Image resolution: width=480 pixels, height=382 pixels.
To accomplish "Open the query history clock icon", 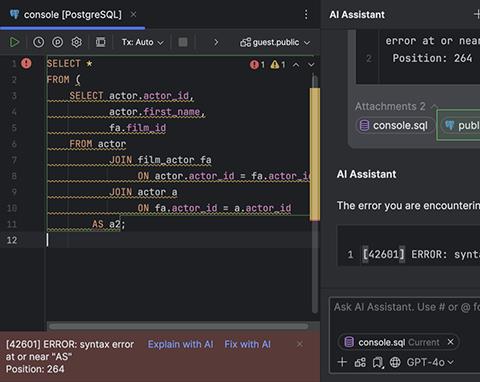I will click(x=39, y=42).
